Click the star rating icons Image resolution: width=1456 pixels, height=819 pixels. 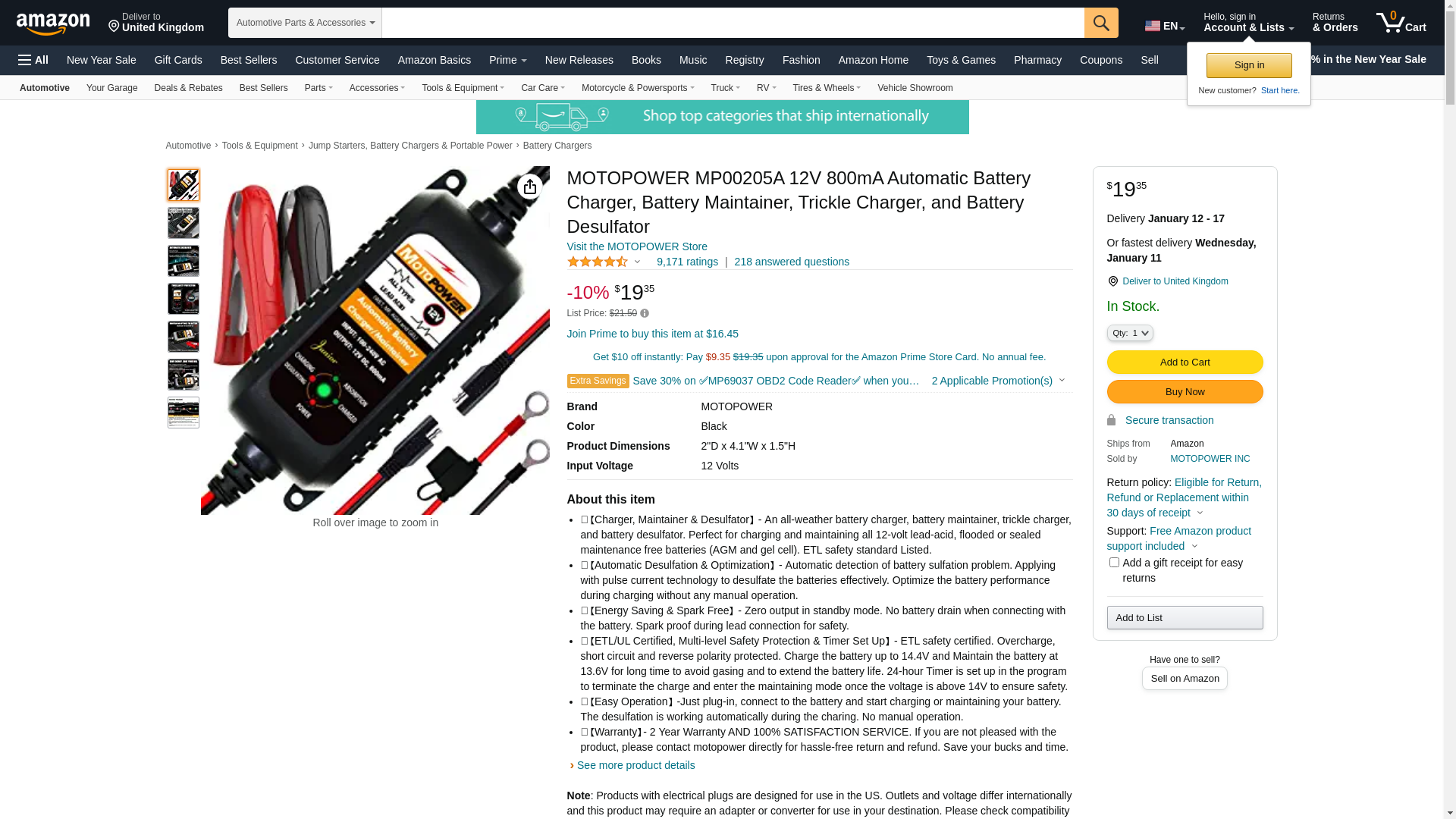click(597, 262)
